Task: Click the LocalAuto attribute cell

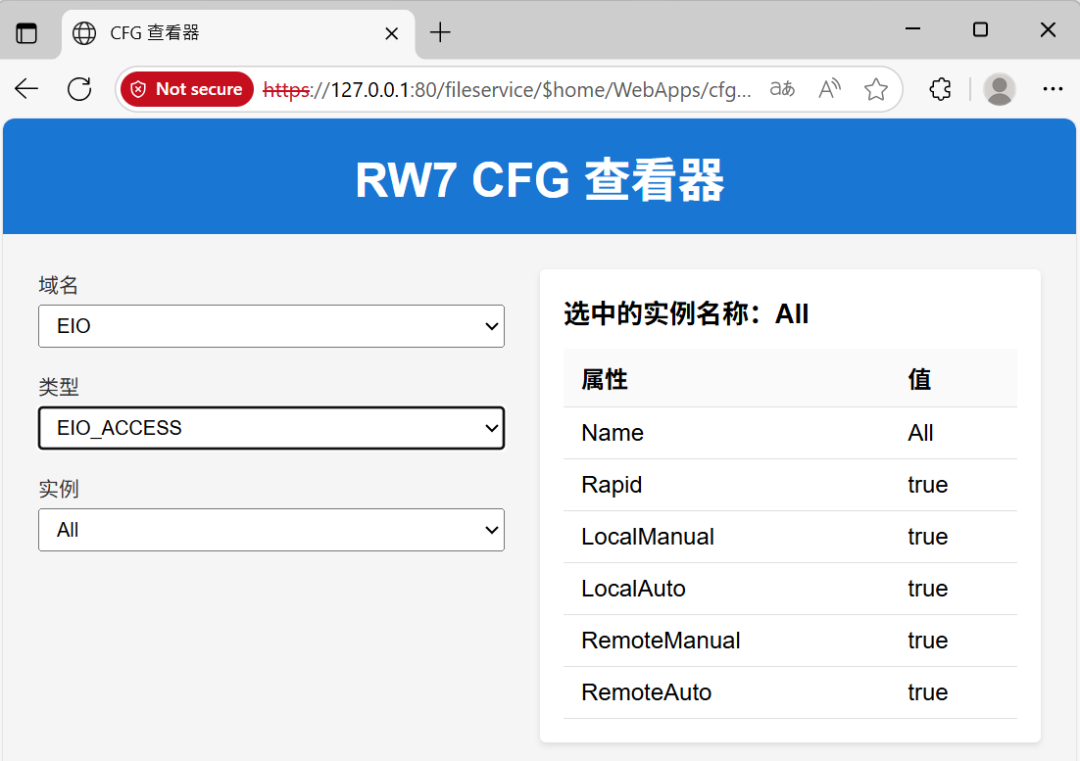Action: [633, 589]
